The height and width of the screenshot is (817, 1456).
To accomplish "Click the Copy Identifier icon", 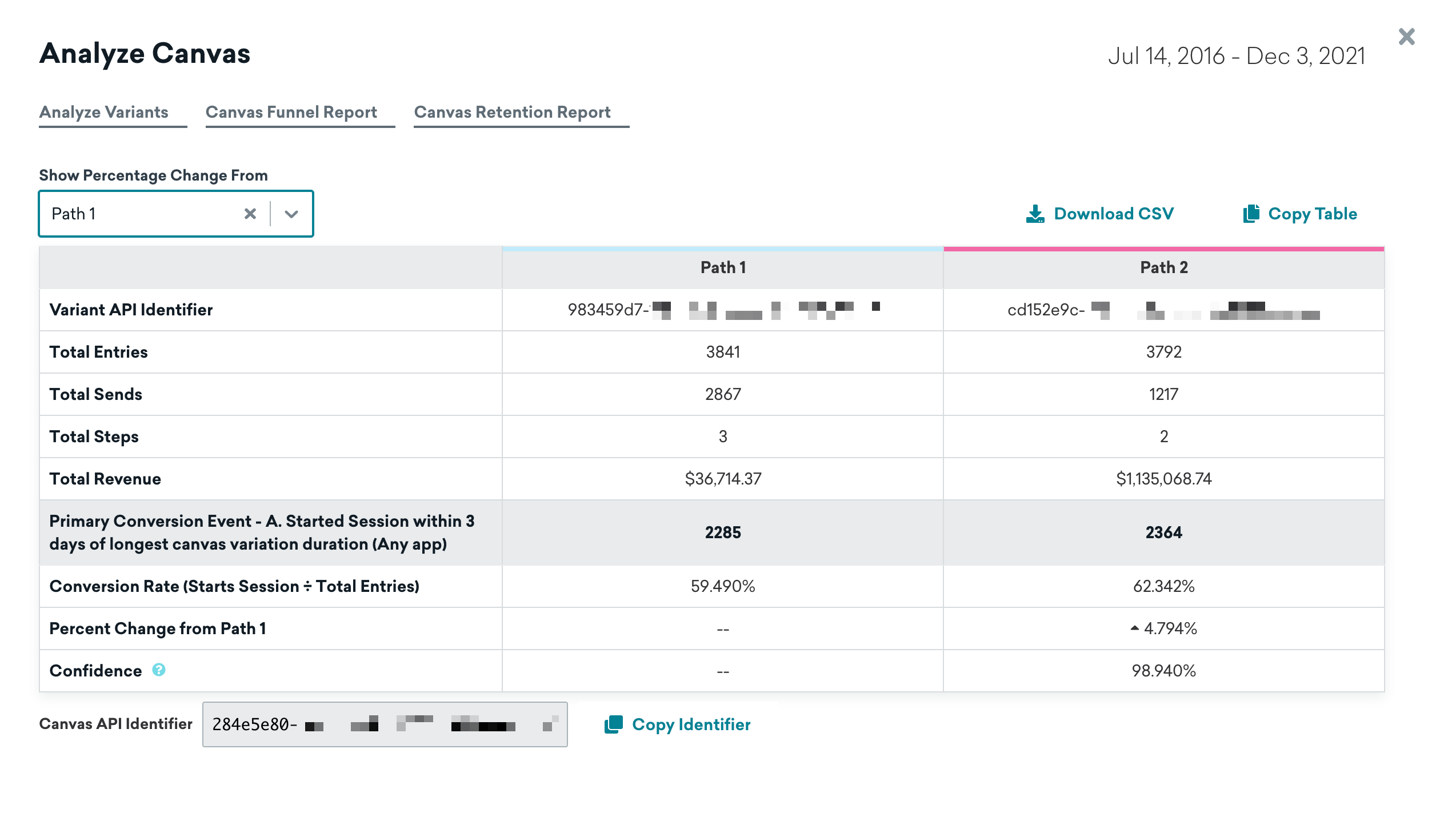I will 613,724.
